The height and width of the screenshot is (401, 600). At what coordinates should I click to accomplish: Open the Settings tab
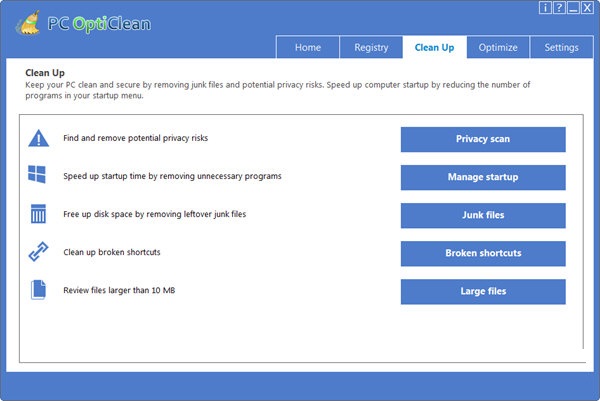coord(561,47)
